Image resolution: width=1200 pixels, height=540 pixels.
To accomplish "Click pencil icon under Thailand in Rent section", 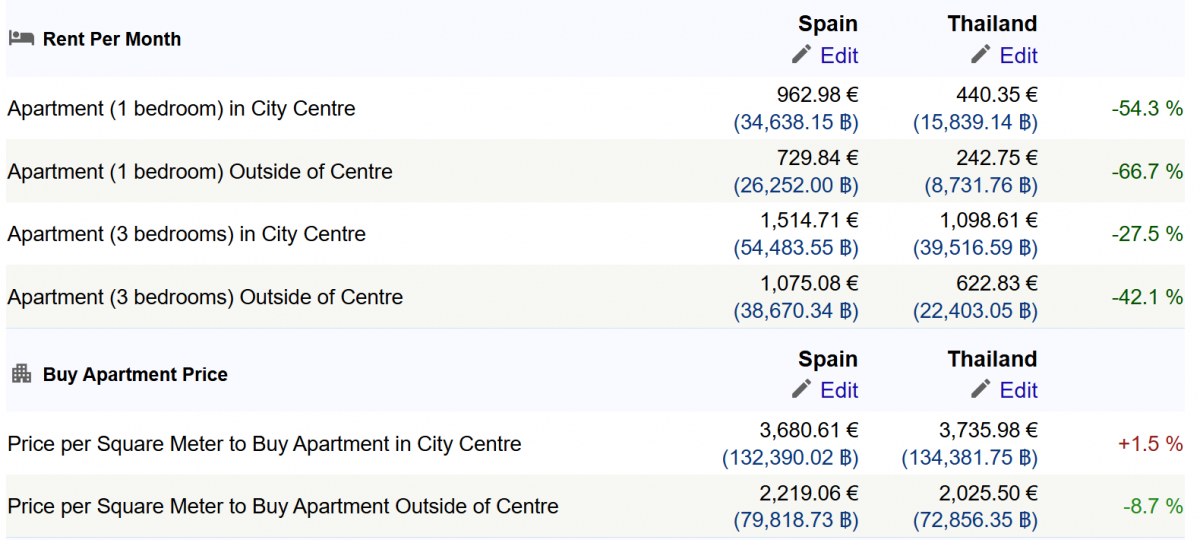I will click(x=980, y=55).
